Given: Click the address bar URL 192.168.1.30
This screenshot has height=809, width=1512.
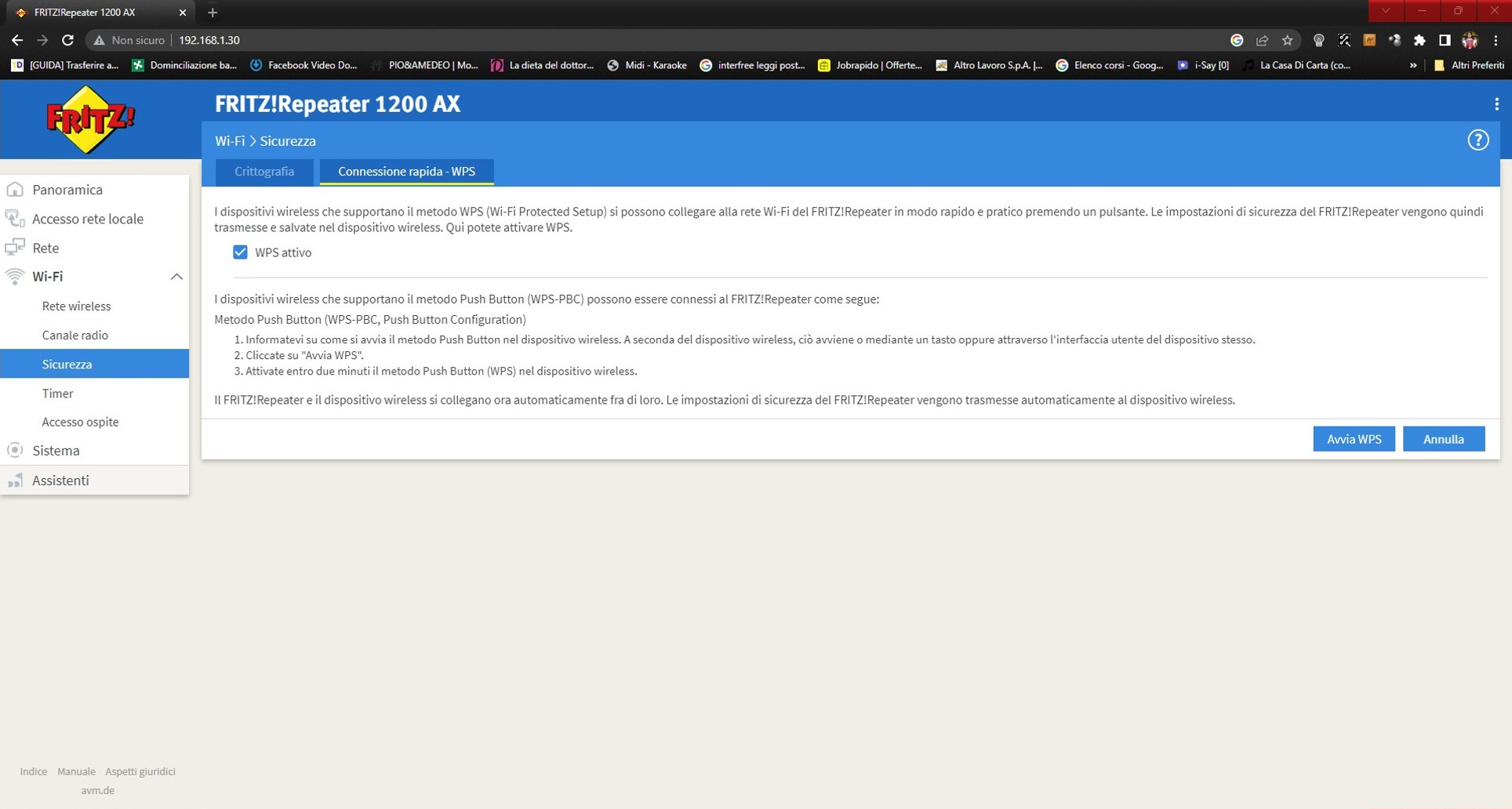Looking at the screenshot, I should (209, 40).
